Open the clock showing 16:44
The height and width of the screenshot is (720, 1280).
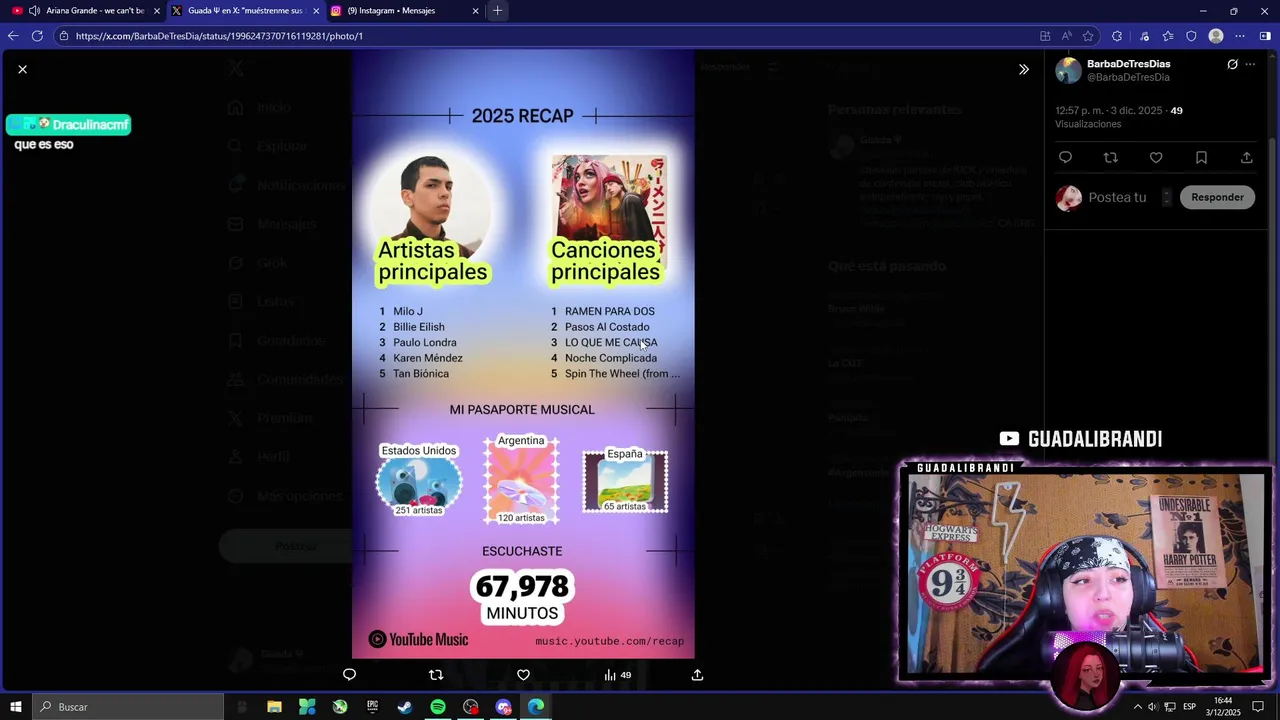pyautogui.click(x=1222, y=707)
